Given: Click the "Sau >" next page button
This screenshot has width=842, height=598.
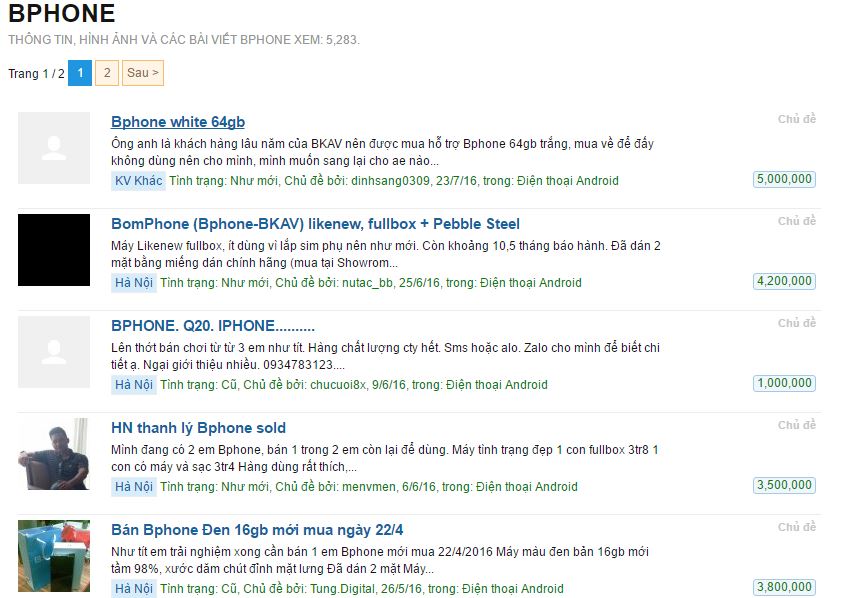Looking at the screenshot, I should click(140, 73).
